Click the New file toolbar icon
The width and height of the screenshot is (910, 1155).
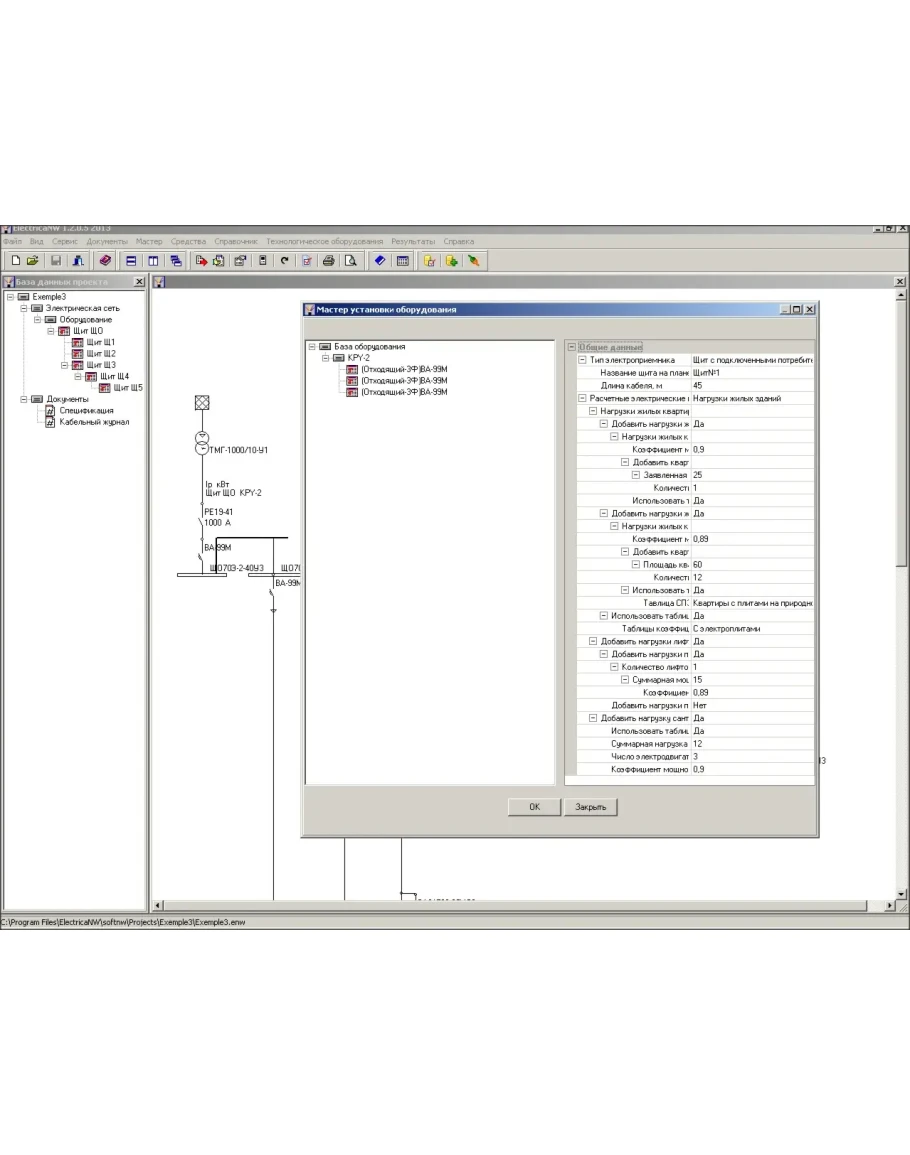[15, 261]
